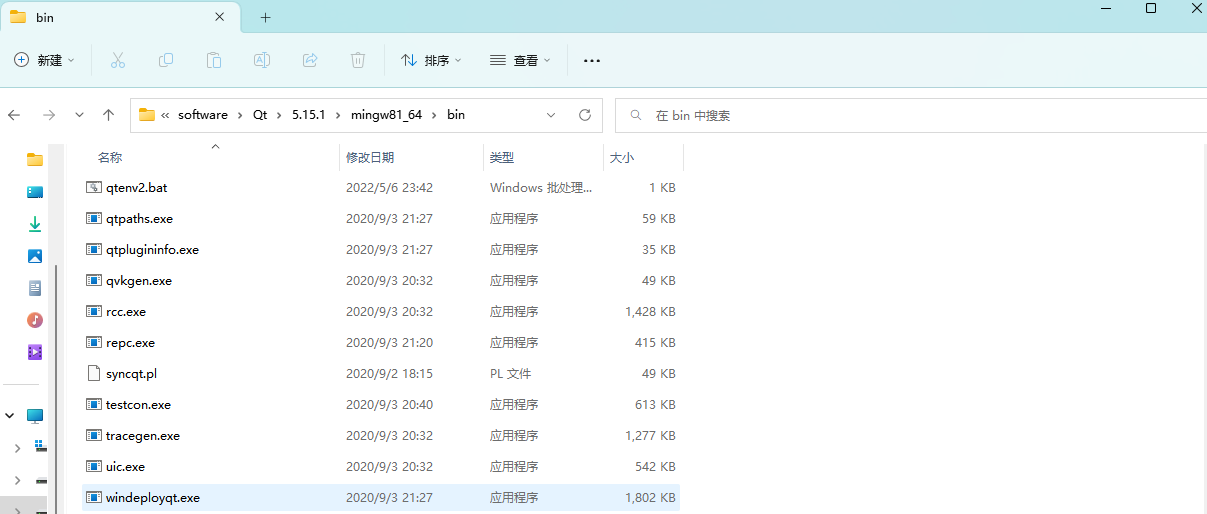This screenshot has width=1207, height=514.
Task: Open the 新建 new item menu
Action: [45, 60]
